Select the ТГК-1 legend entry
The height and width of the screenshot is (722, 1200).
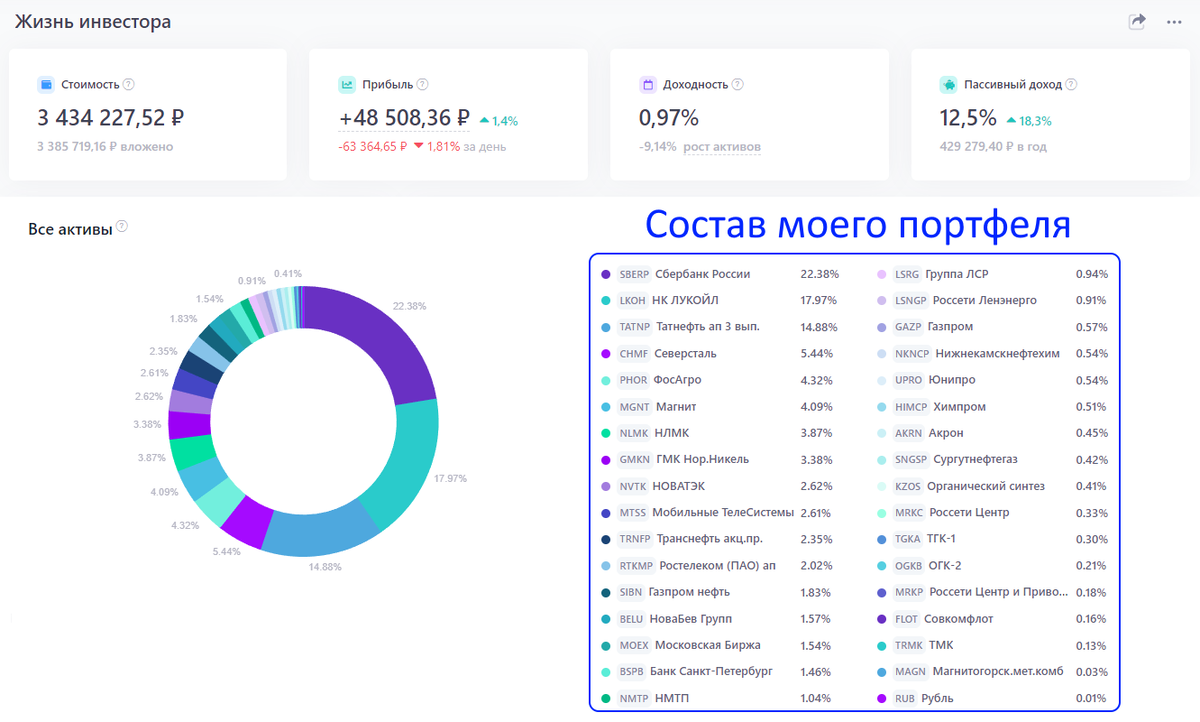click(993, 539)
